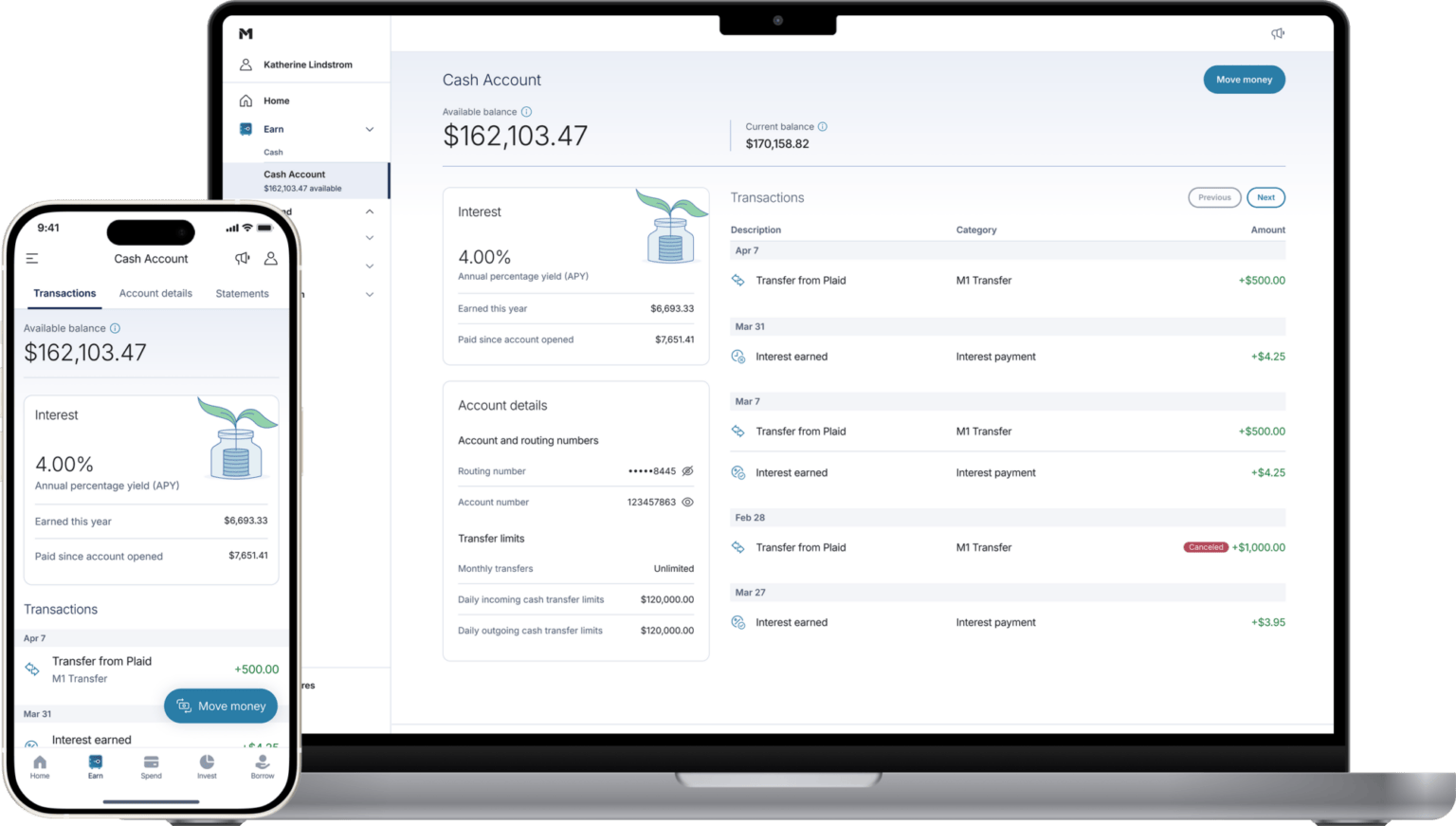Click Next to view more transactions
Viewport: 1456px width, 826px height.
1265,197
